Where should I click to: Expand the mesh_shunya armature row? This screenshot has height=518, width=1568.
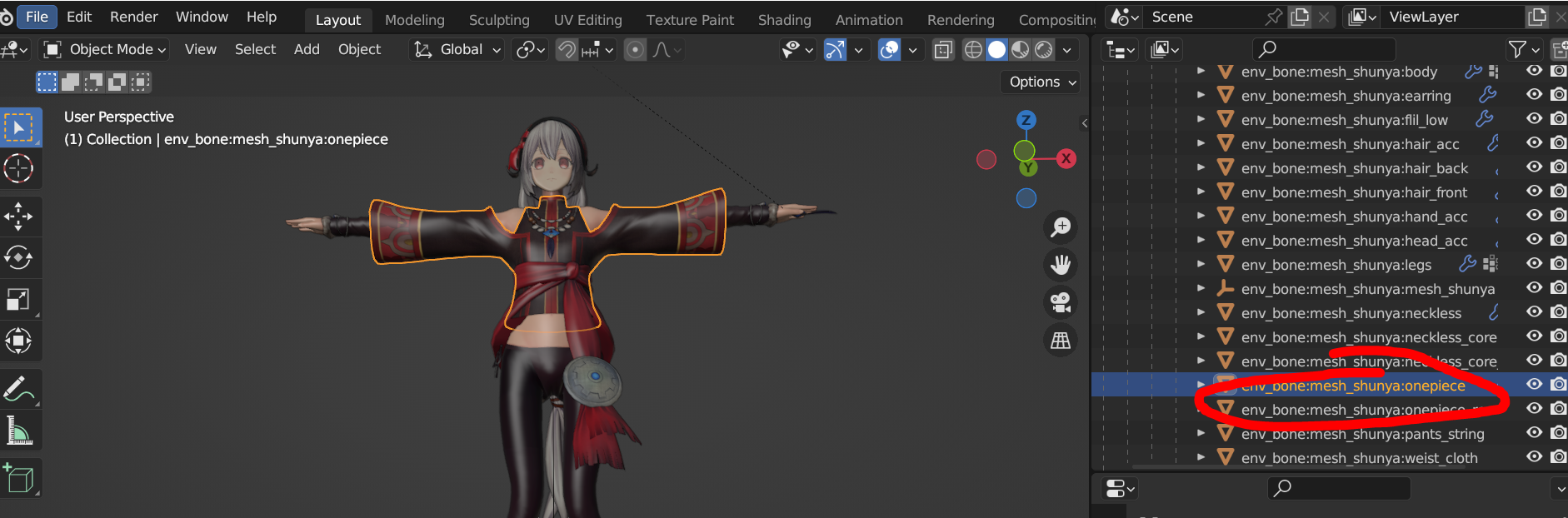[1201, 288]
